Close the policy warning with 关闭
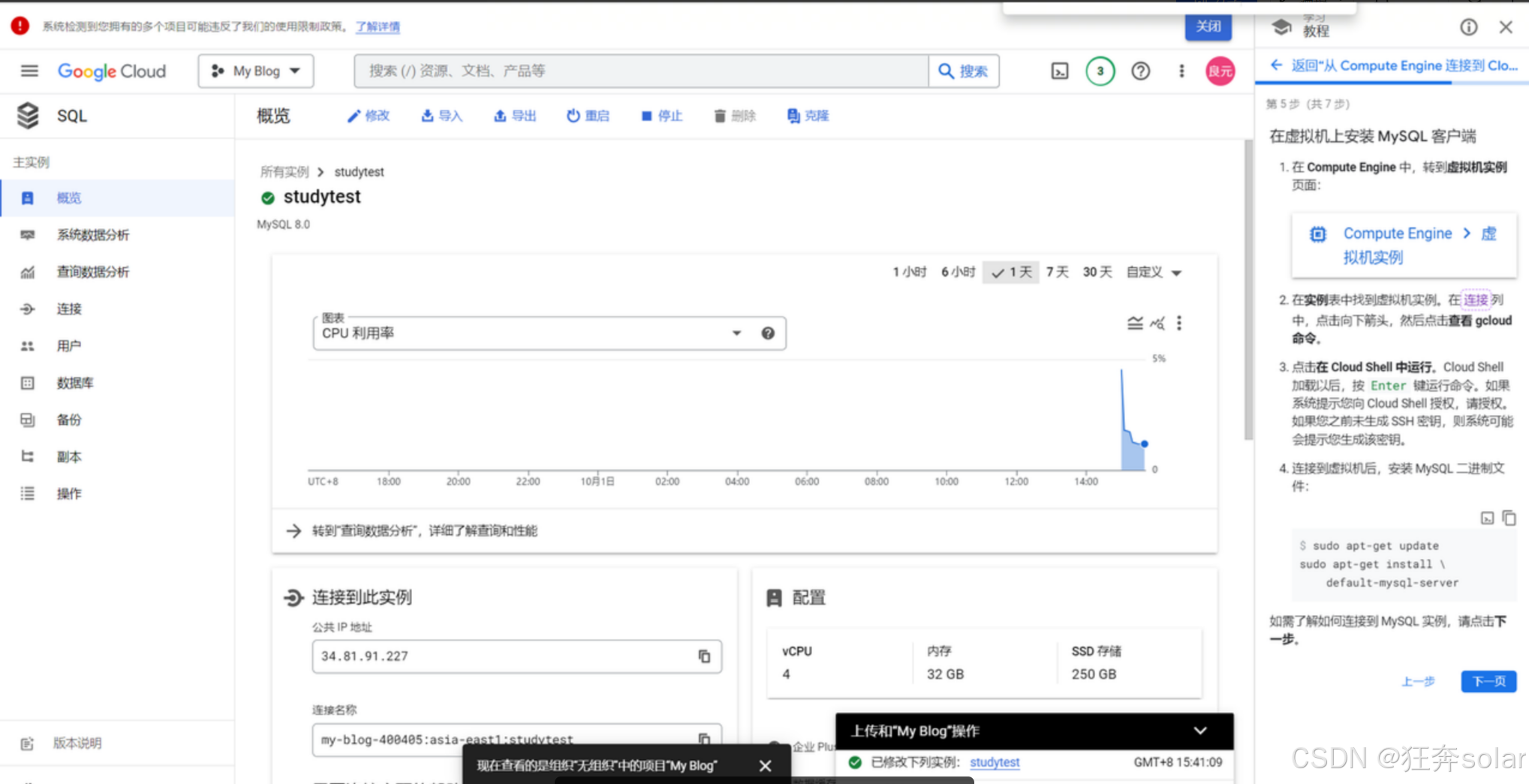 1208,26
